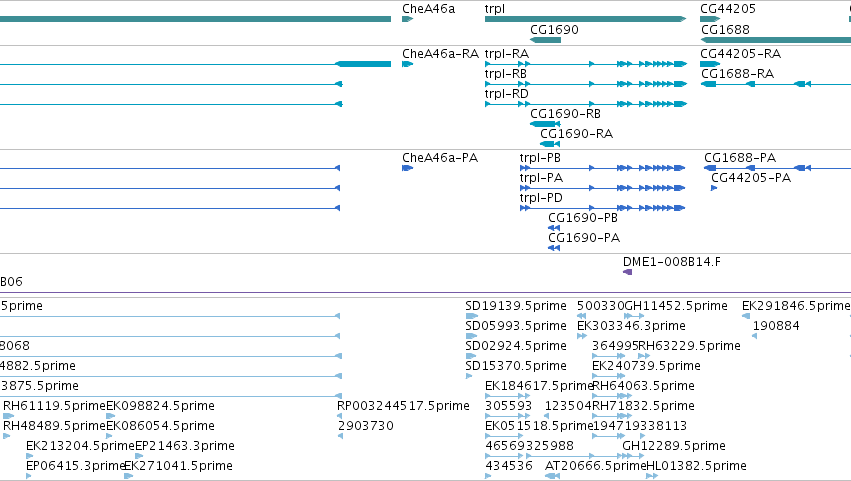This screenshot has height=481, width=851.
Task: Select the 2903730 EST label
Action: 365,426
